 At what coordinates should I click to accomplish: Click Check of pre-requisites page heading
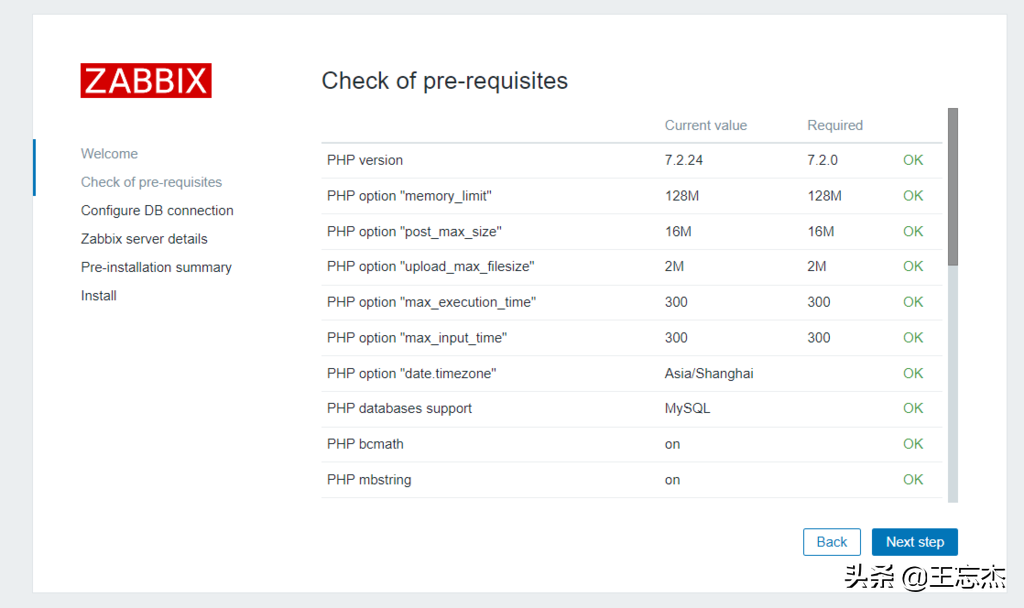pyautogui.click(x=444, y=81)
